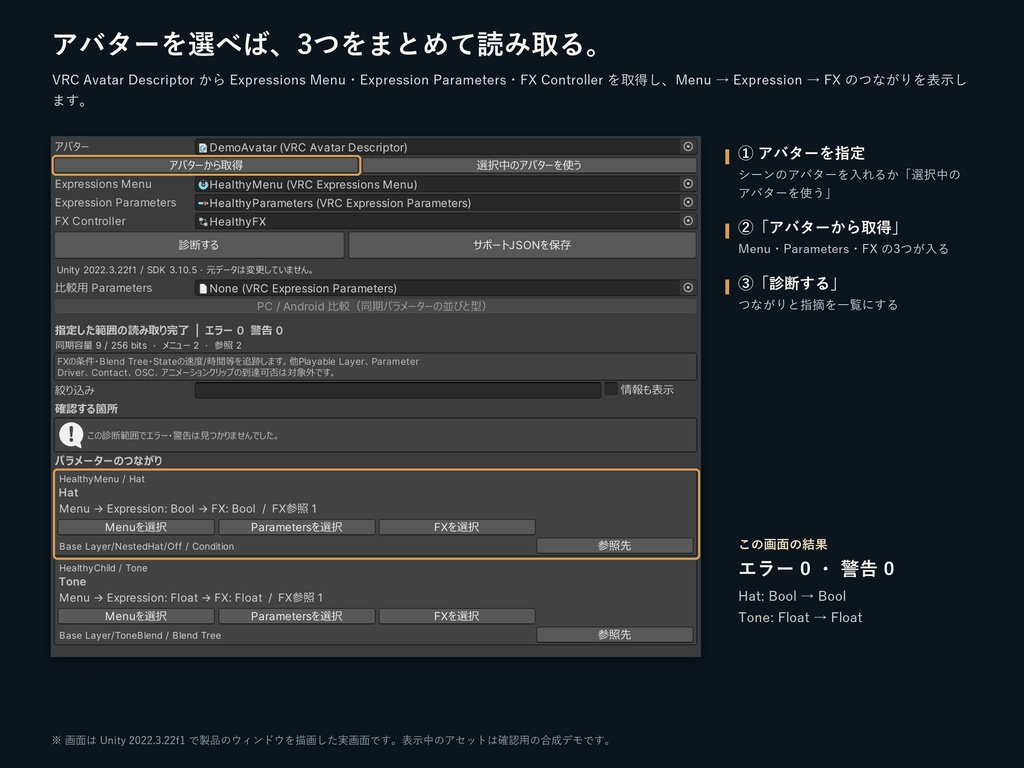Screen dimensions: 1024x768
Task: Click 'Unity 2022.3.22f1 / SDK 3.10.5' info line
Action: [127, 270]
